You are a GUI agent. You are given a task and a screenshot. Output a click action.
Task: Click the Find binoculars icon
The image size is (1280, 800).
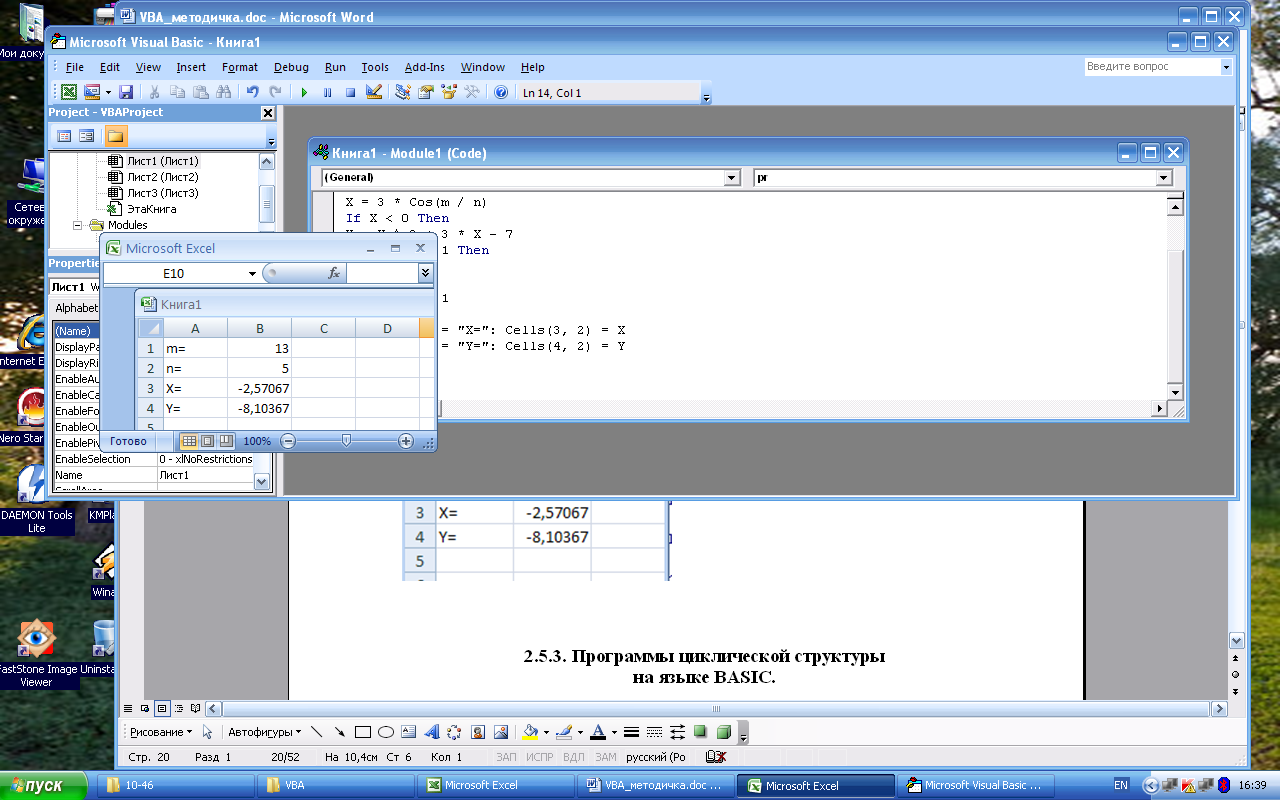[x=223, y=92]
